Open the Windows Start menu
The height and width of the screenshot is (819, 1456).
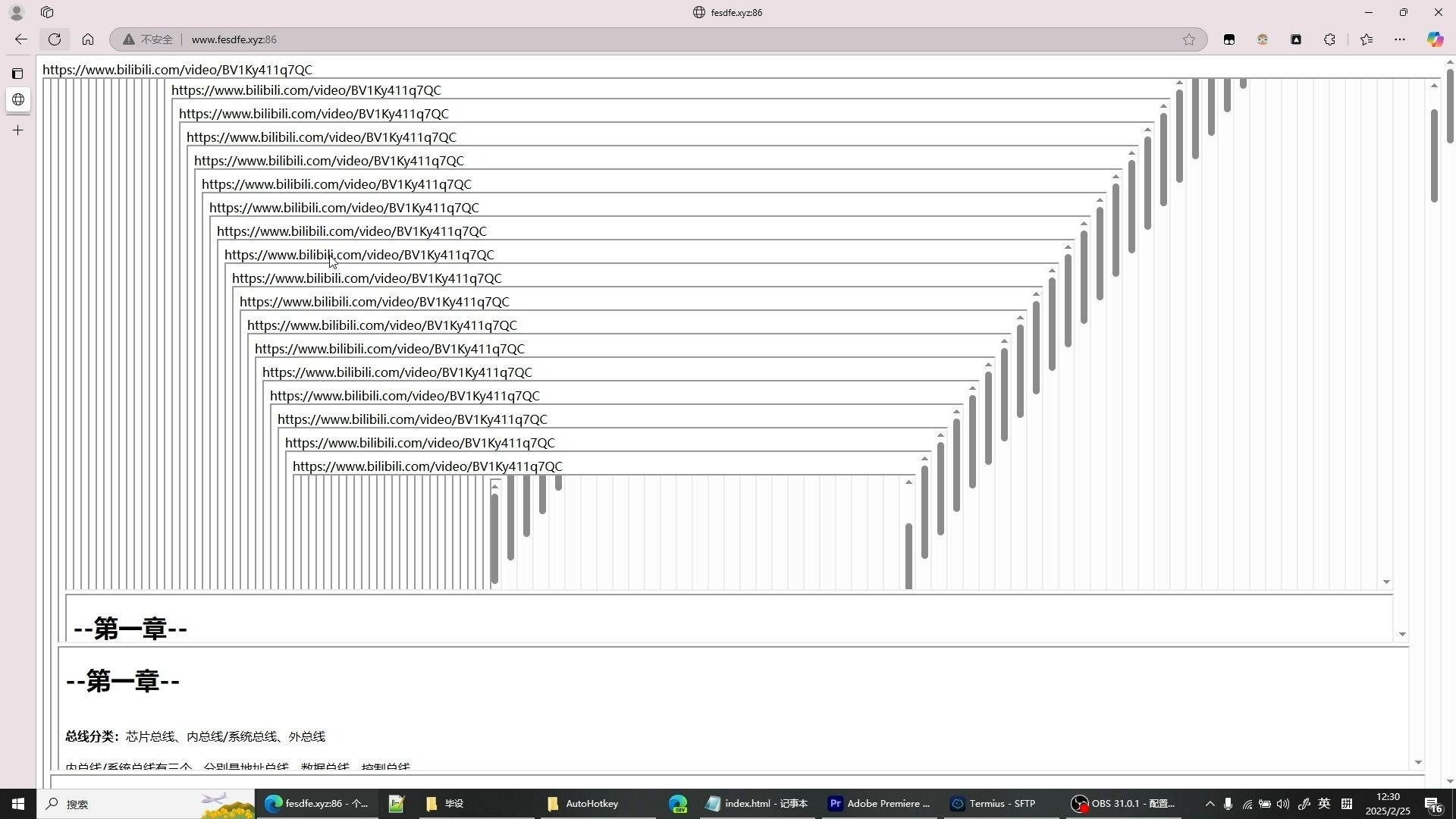pyautogui.click(x=18, y=804)
